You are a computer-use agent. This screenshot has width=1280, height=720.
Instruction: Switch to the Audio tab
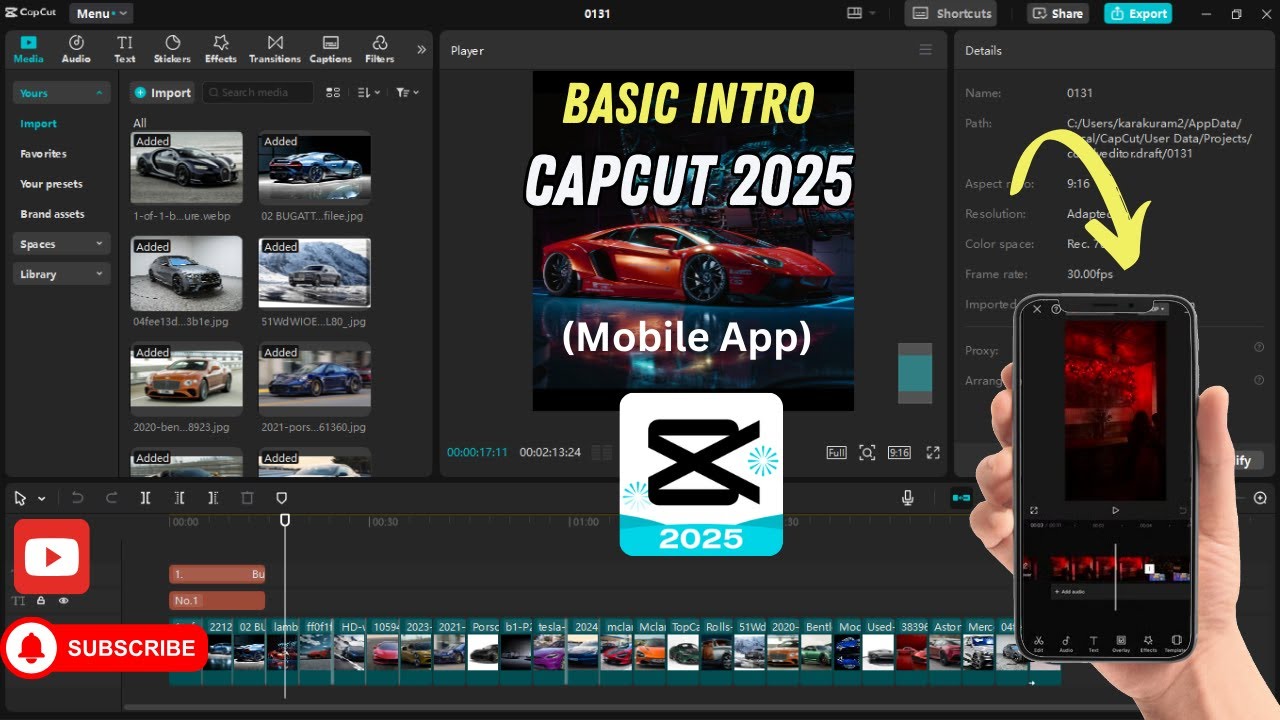(76, 49)
